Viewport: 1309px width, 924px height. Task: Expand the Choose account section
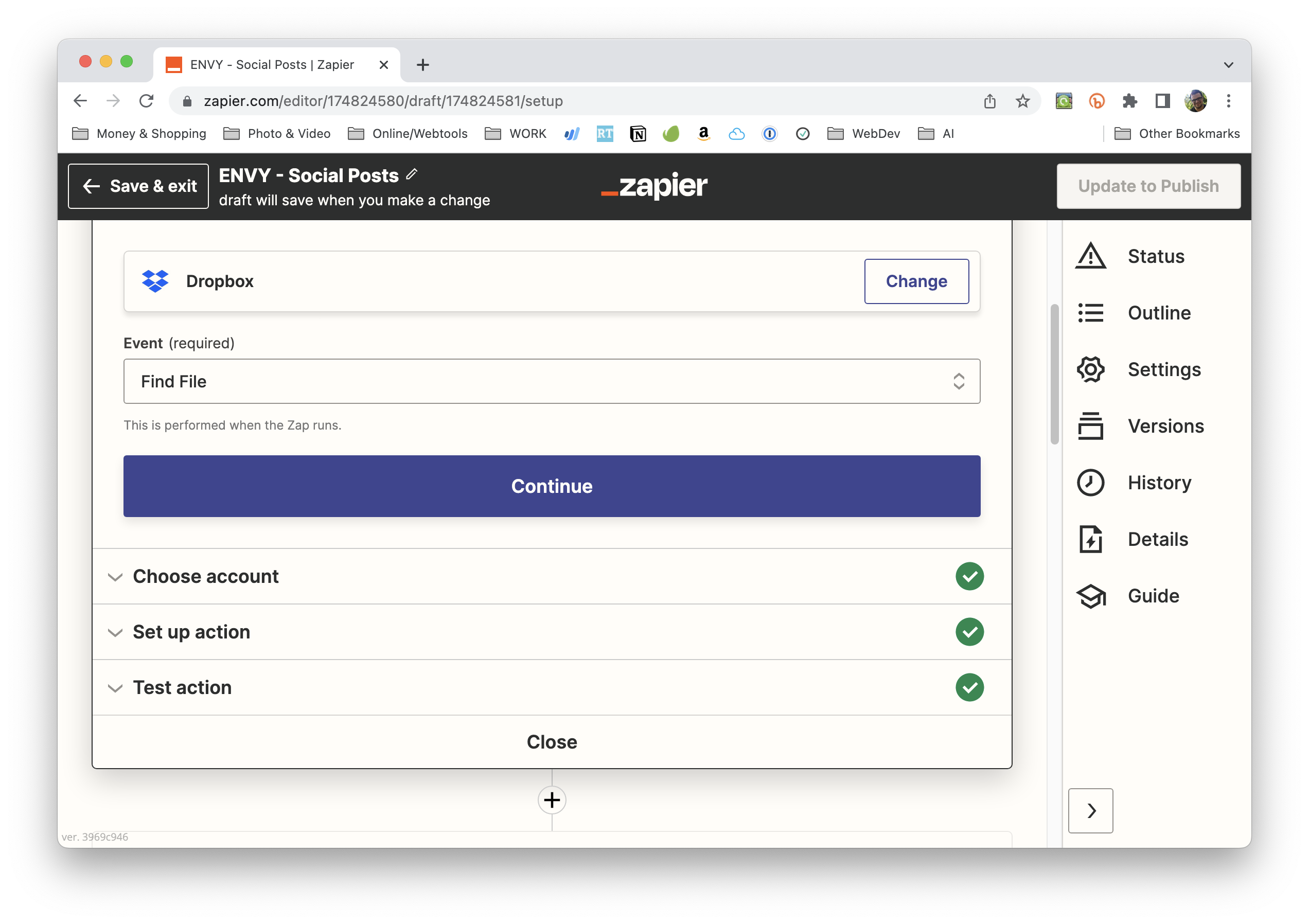(552, 576)
